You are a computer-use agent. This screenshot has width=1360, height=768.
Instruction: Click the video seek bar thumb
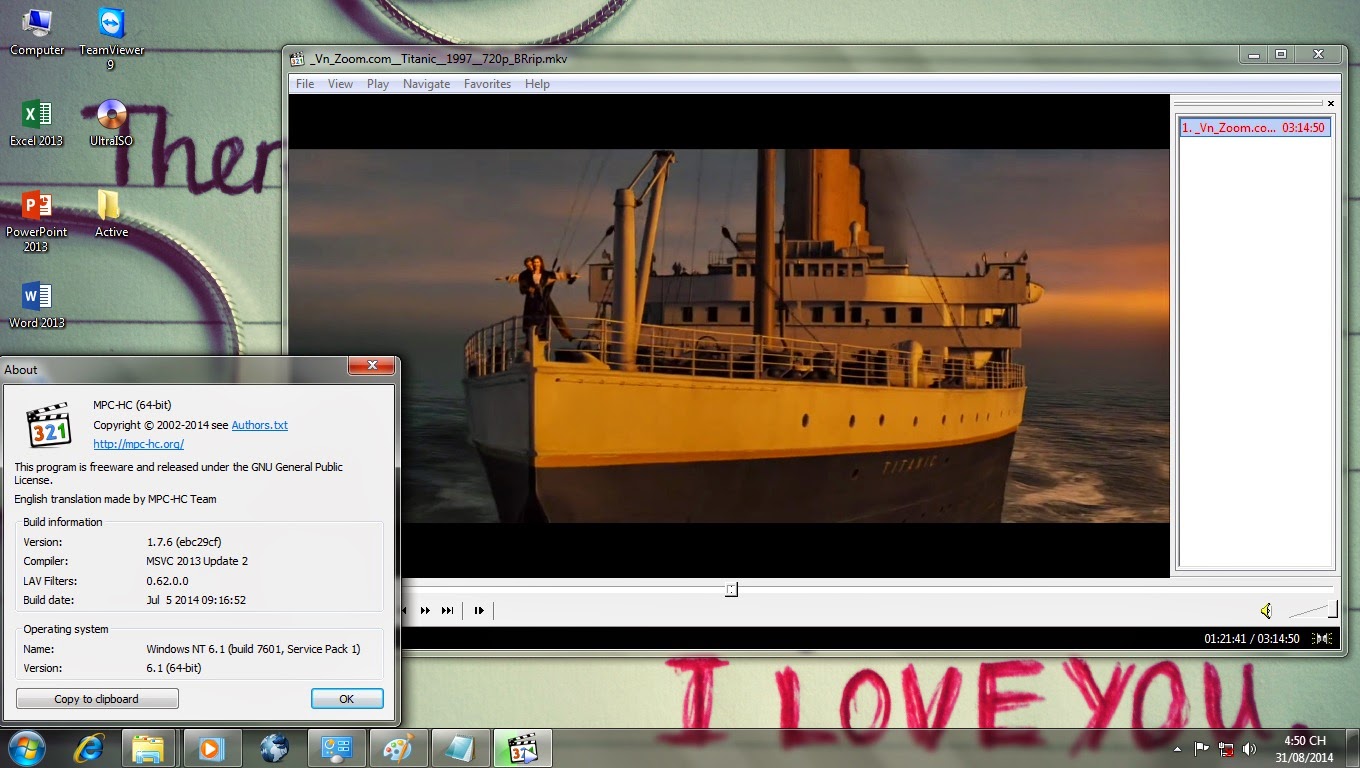click(x=731, y=590)
